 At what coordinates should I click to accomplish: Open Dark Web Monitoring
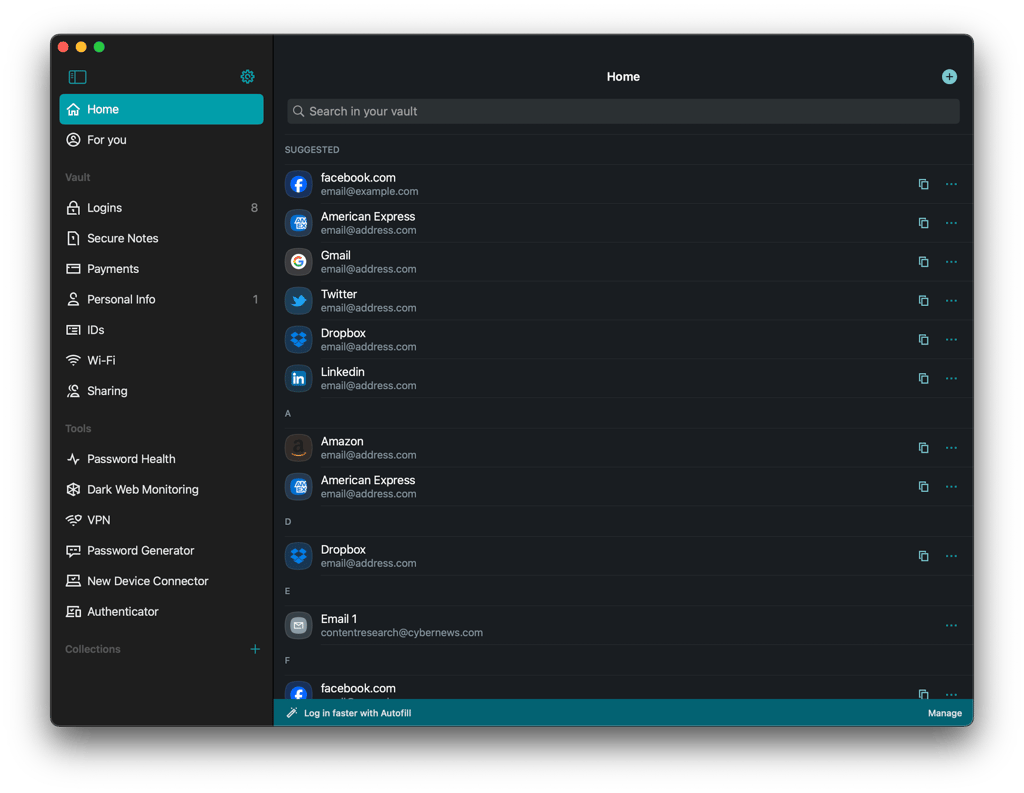(161, 489)
